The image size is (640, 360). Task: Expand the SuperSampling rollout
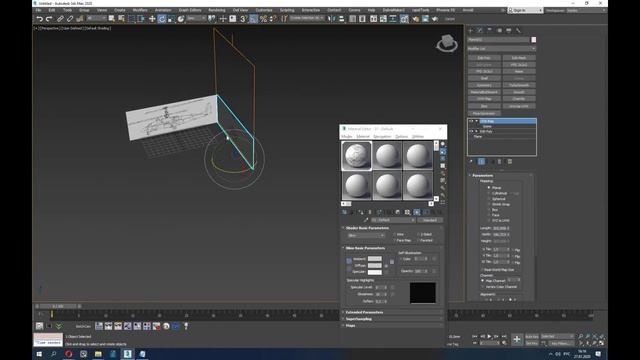(x=358, y=319)
